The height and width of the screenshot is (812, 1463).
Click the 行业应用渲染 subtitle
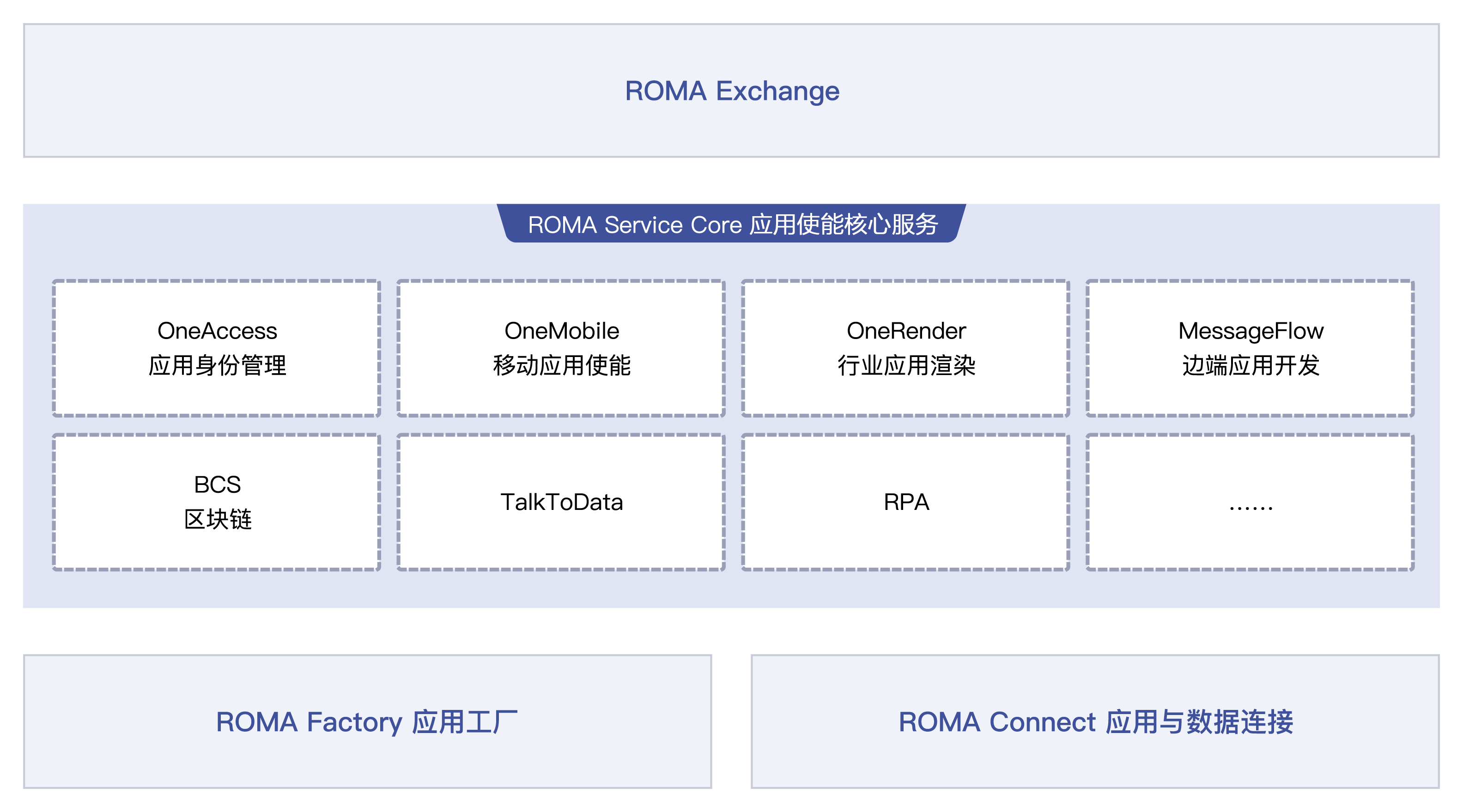tap(906, 365)
